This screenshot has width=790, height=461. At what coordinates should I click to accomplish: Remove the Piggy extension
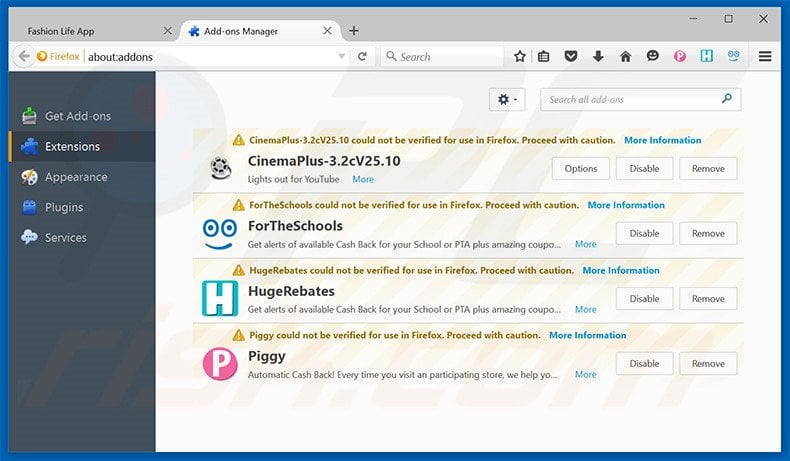point(708,363)
